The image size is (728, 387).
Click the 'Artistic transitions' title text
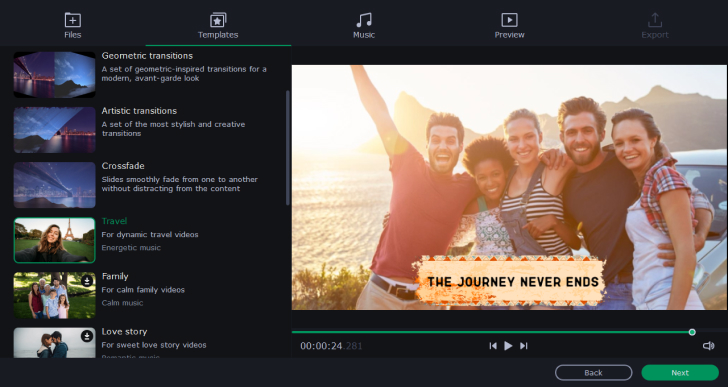click(139, 111)
